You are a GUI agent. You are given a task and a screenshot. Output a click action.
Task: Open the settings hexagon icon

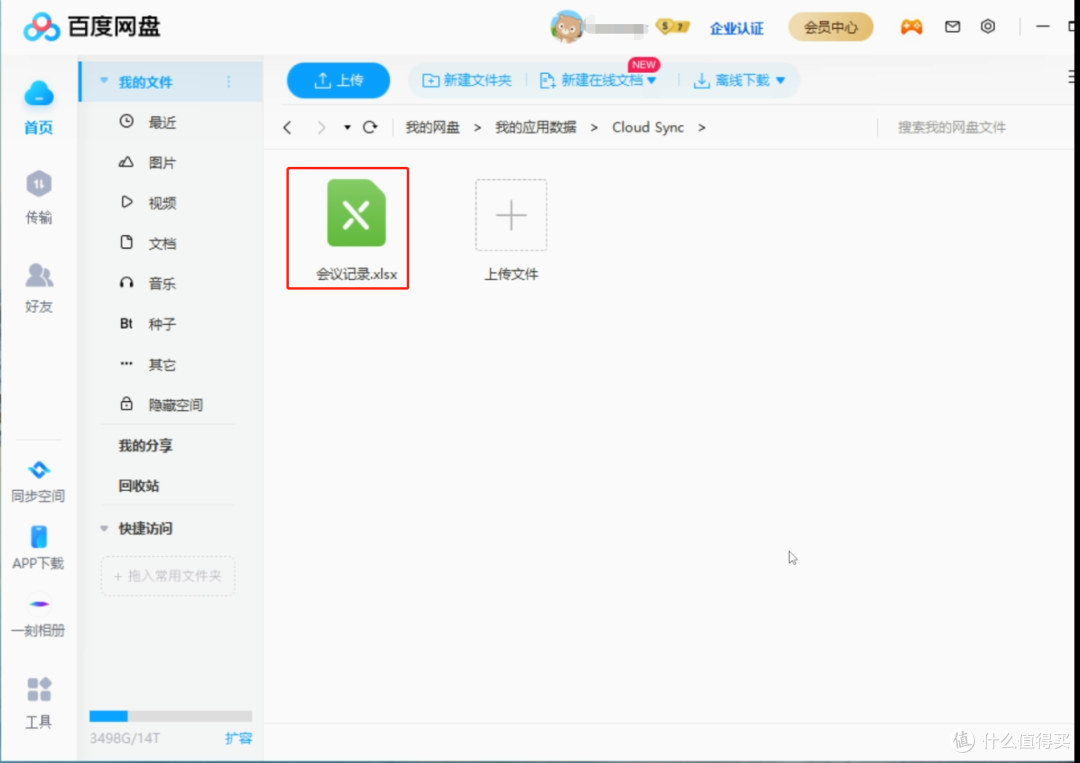pos(988,26)
